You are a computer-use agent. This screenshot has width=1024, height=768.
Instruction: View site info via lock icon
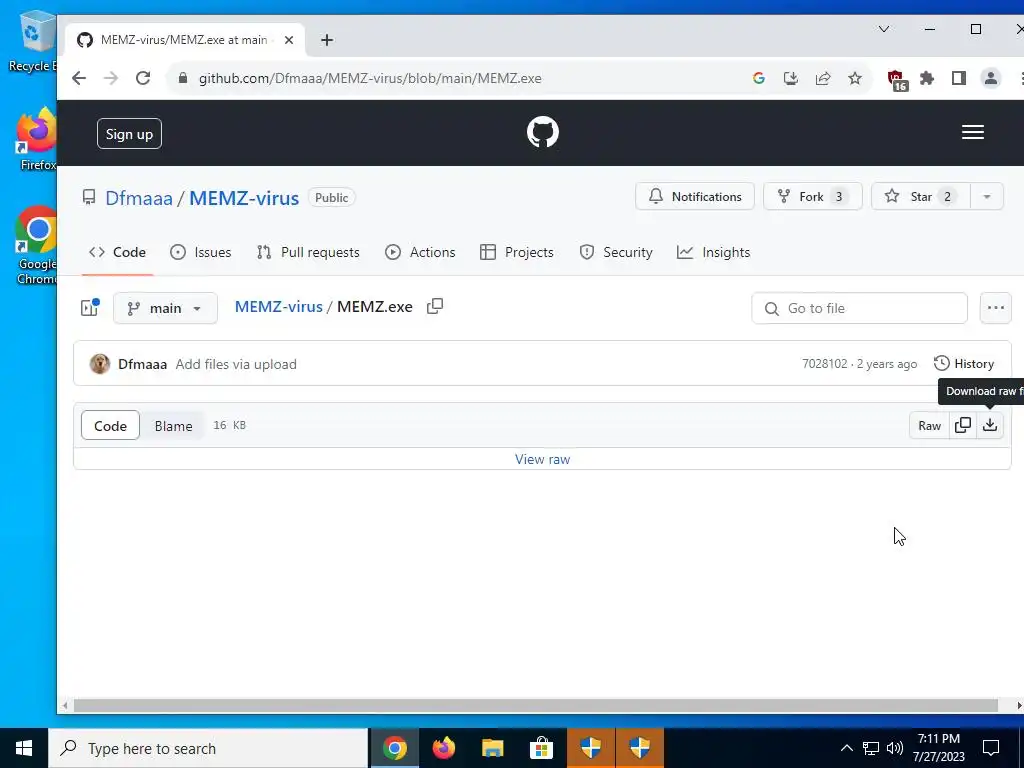point(184,78)
